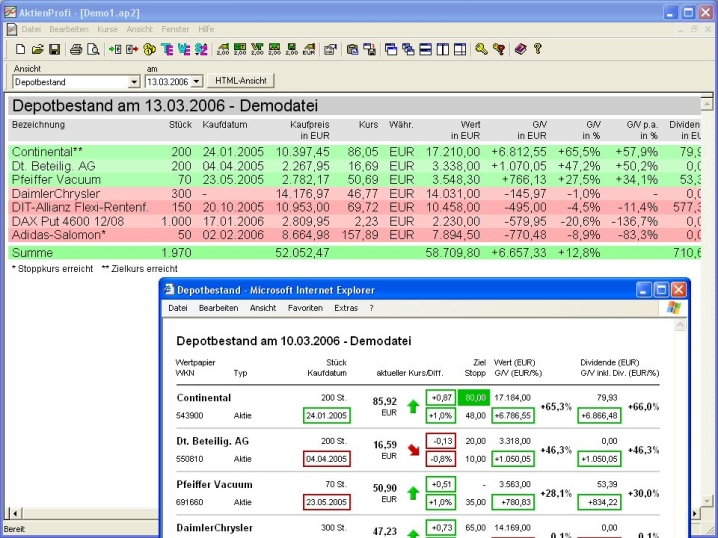Image resolution: width=718 pixels, height=538 pixels.
Task: Open the Kurse menu in AktienProfi
Action: [107, 29]
